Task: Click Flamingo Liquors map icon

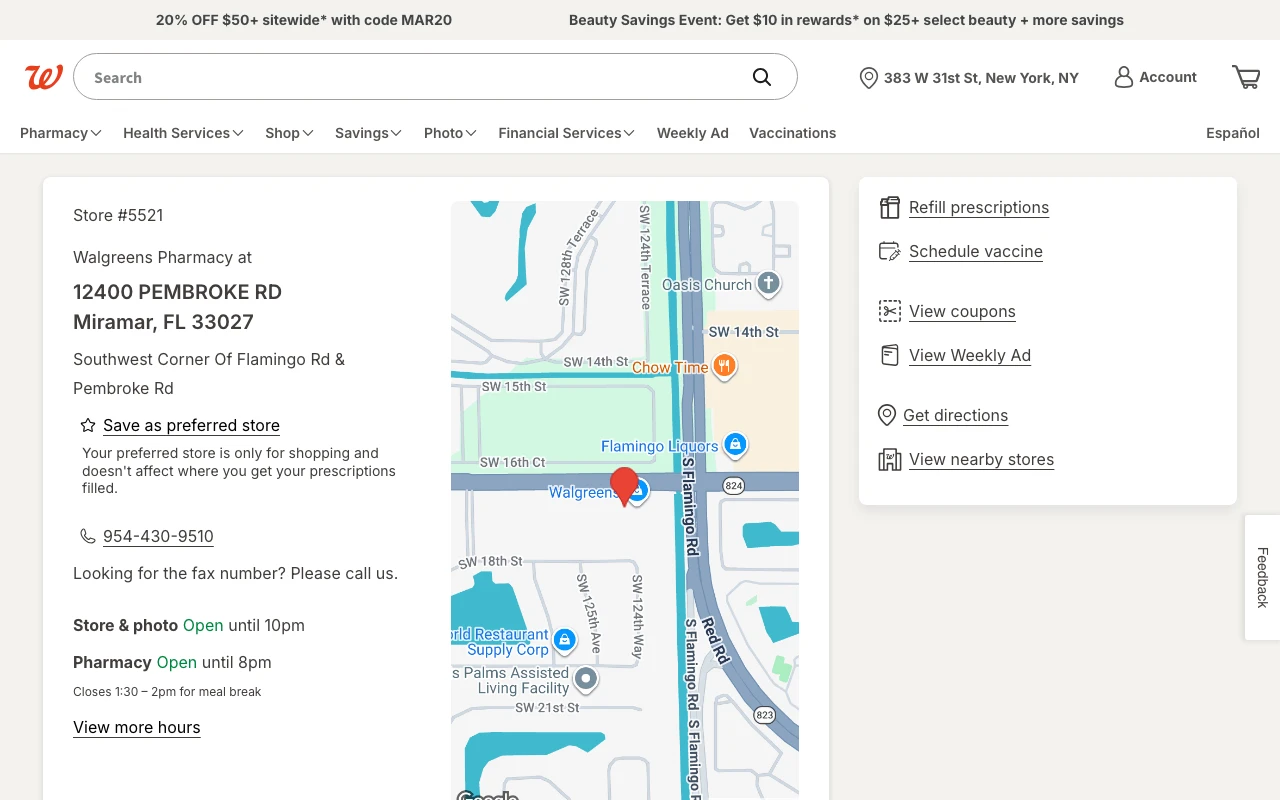Action: pos(735,444)
